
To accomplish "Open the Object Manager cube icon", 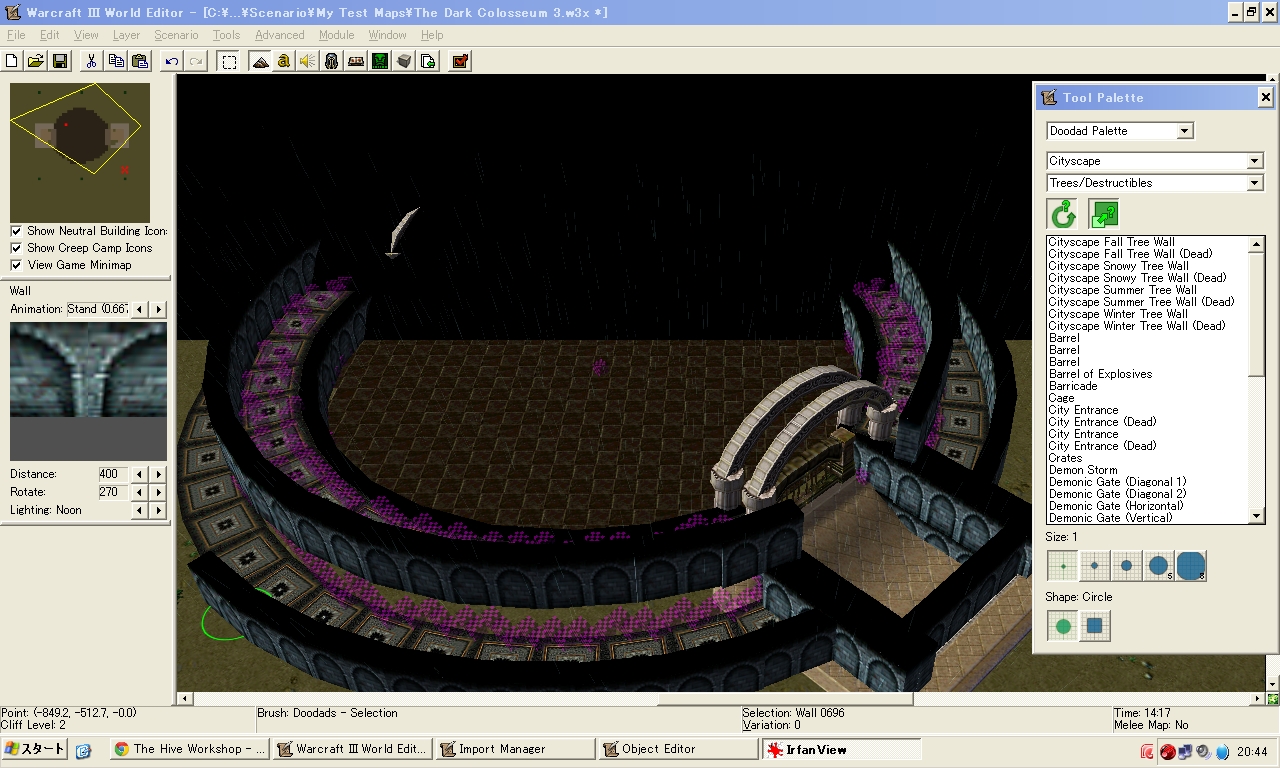I will click(x=404, y=61).
